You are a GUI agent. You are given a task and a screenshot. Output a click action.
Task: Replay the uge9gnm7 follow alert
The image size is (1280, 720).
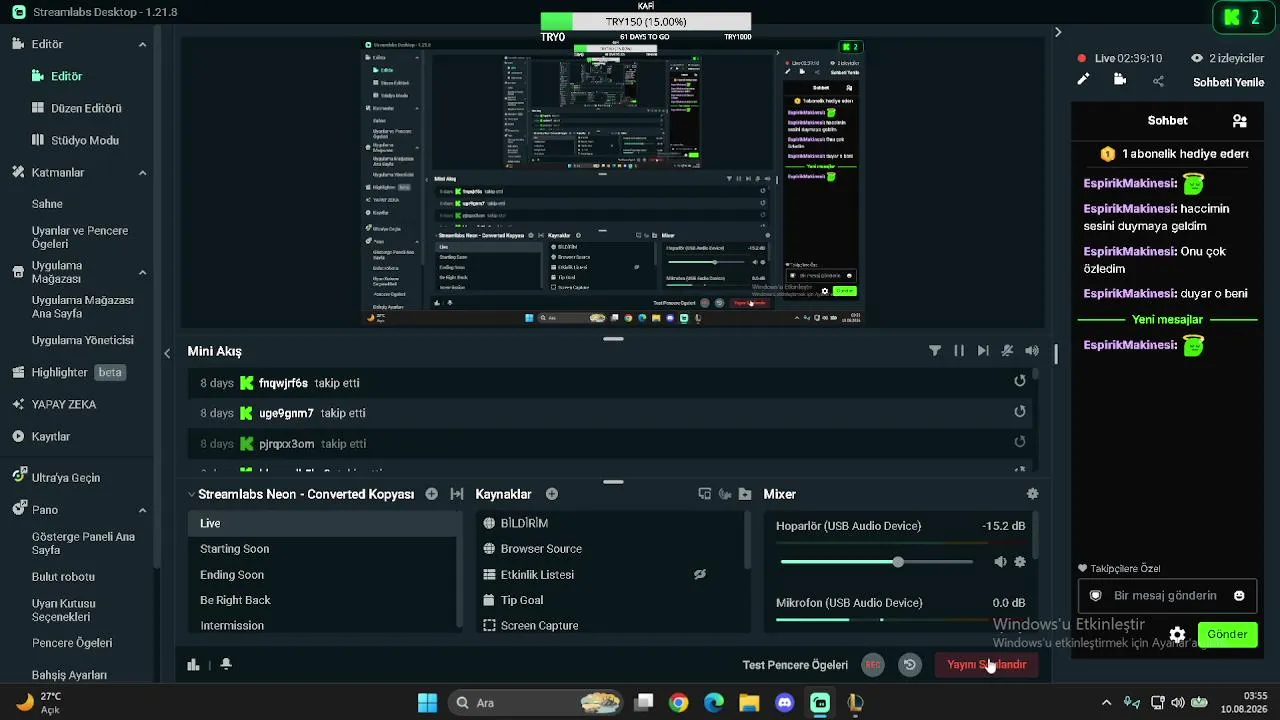pos(1020,411)
